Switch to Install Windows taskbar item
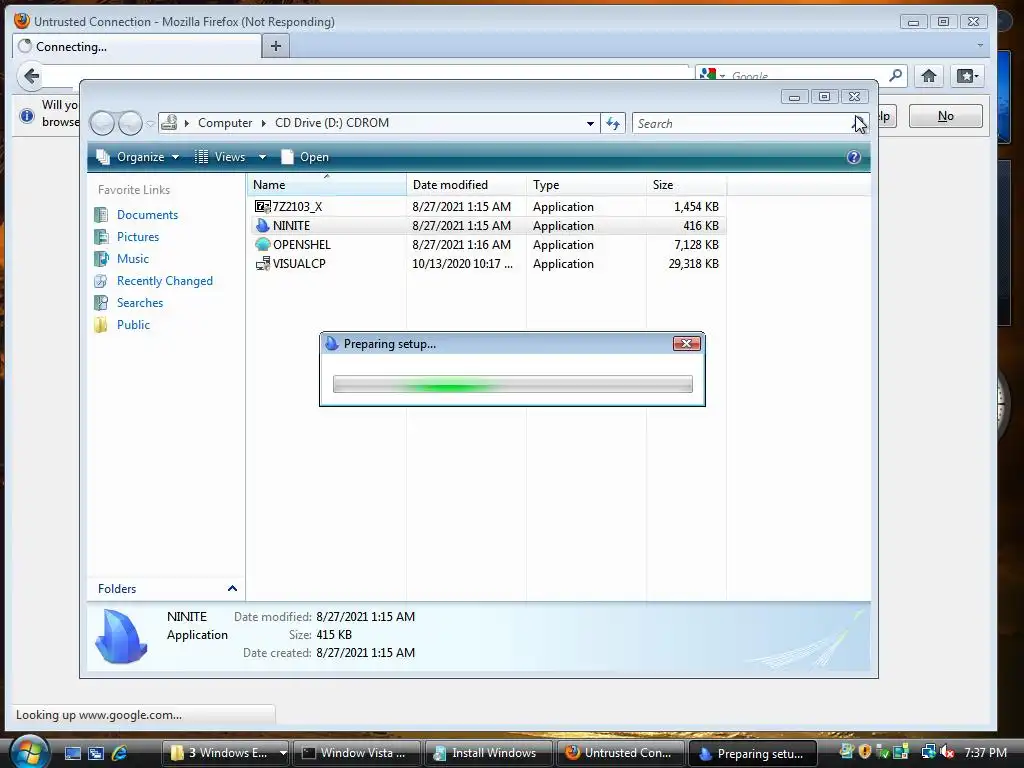The image size is (1024, 768). [488, 753]
